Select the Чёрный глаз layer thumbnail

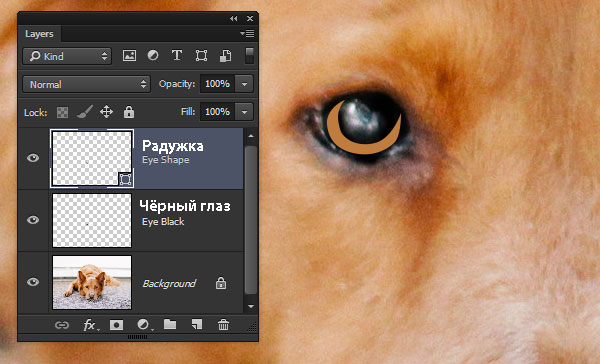(x=92, y=220)
